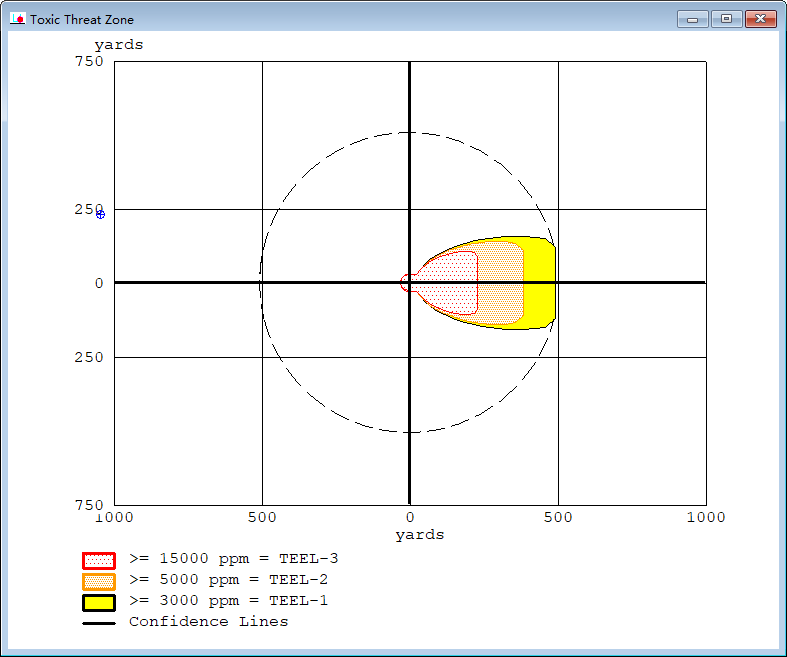
Task: Click the 'yards' label below the horizontal axis
Action: click(x=420, y=535)
